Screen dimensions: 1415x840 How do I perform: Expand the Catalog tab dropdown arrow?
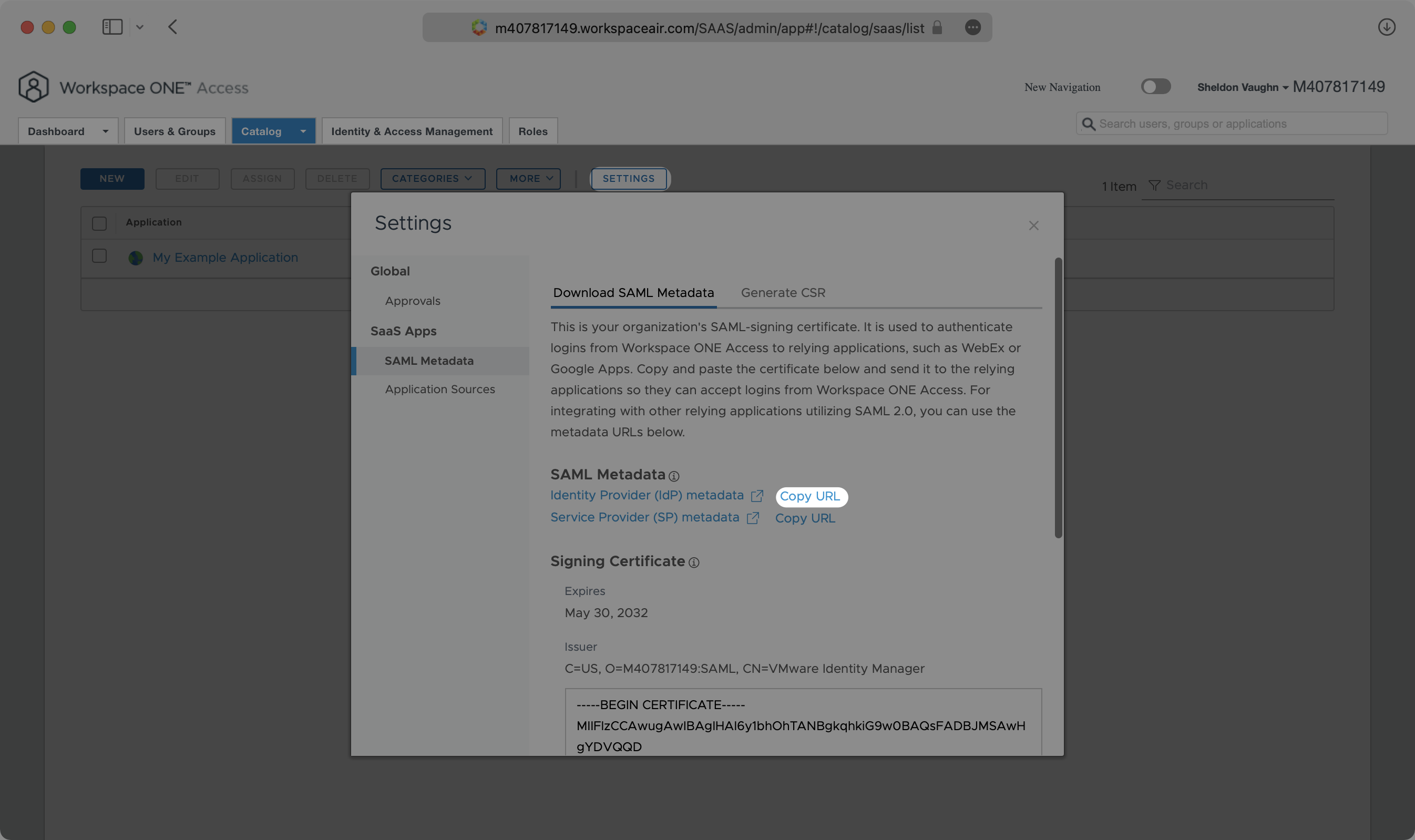pyautogui.click(x=303, y=131)
